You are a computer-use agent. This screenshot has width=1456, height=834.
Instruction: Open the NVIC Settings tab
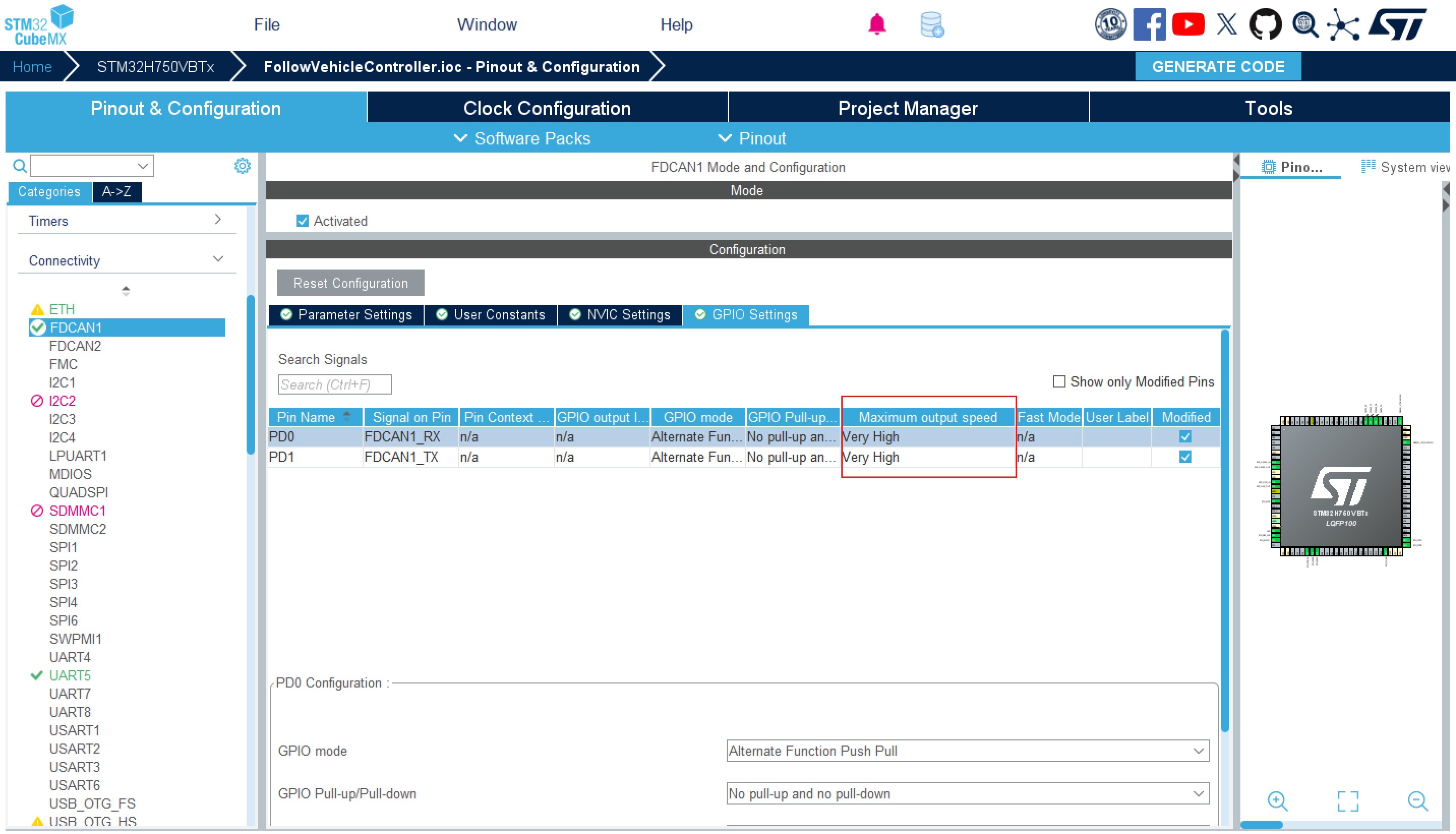pos(620,314)
